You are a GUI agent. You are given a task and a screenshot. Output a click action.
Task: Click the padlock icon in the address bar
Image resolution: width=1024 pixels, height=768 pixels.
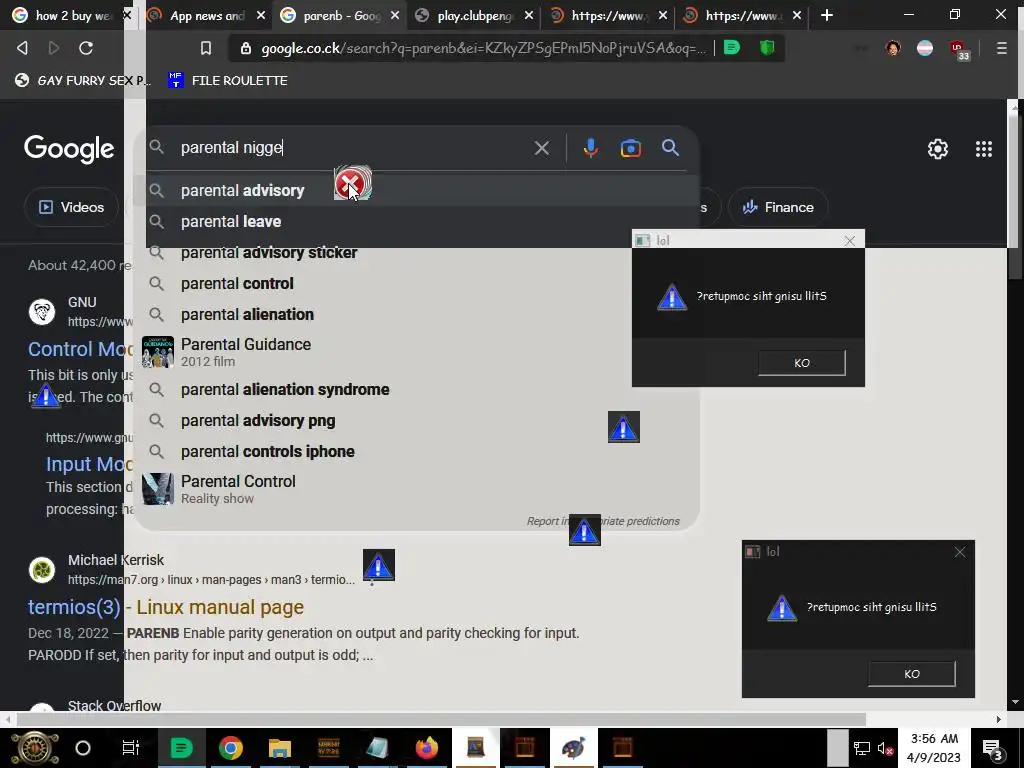tap(246, 48)
